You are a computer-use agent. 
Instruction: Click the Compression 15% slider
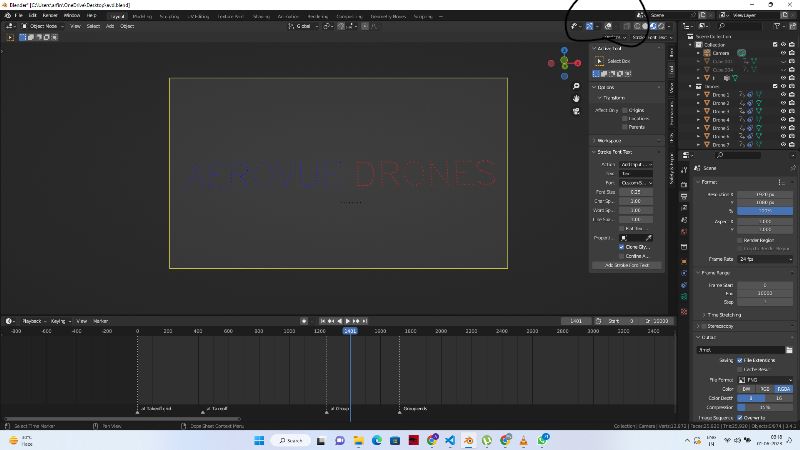(765, 408)
